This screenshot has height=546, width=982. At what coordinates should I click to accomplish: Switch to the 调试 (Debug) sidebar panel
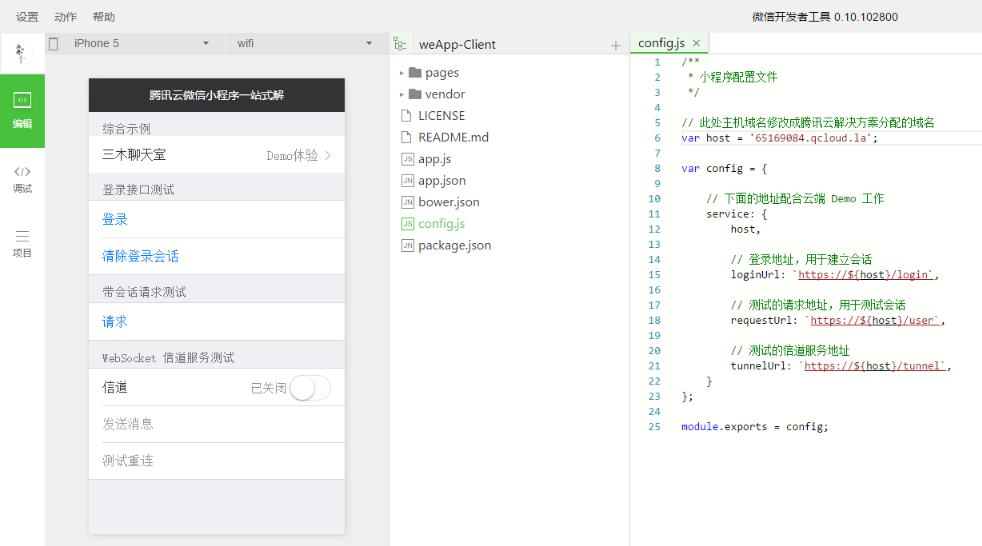point(22,178)
